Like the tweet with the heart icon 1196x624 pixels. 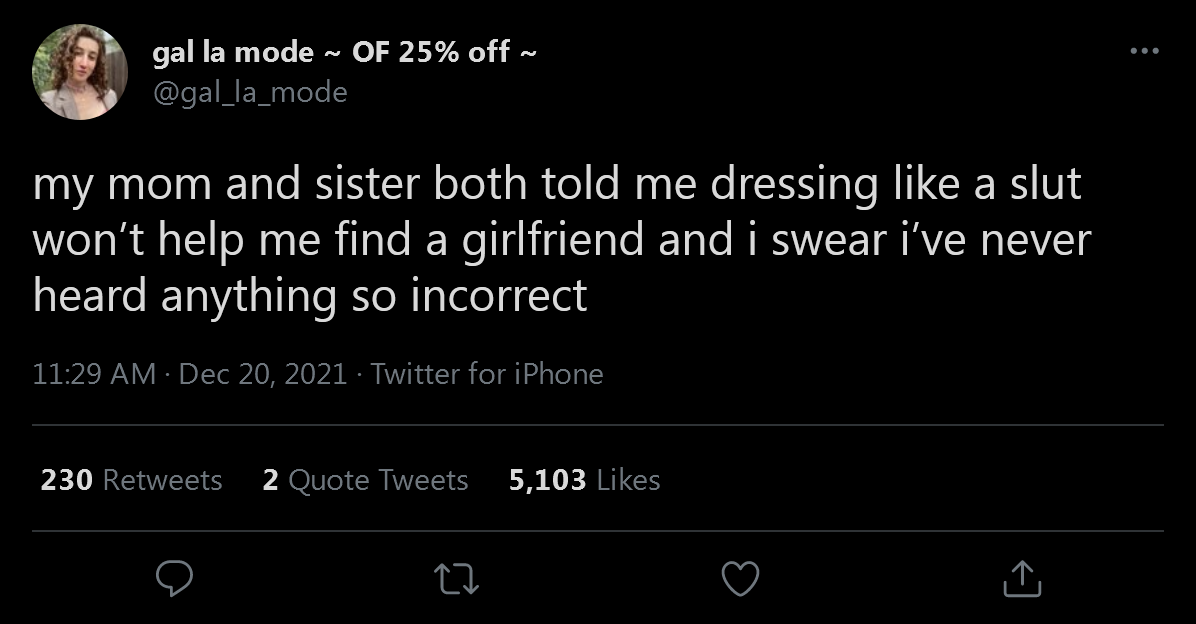pos(741,578)
